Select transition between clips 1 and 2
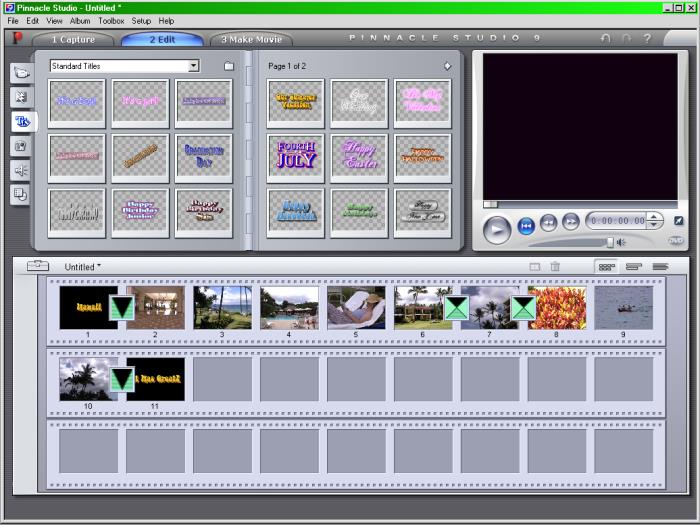 click(122, 308)
